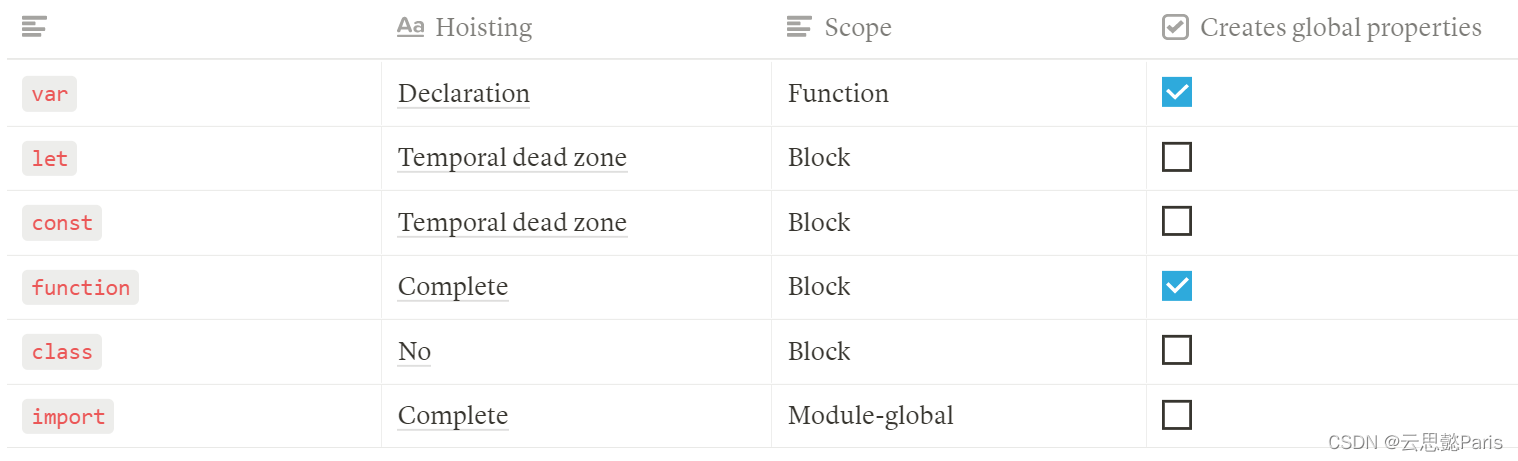Check the global properties box for import
The height and width of the screenshot is (461, 1518).
tap(1177, 415)
